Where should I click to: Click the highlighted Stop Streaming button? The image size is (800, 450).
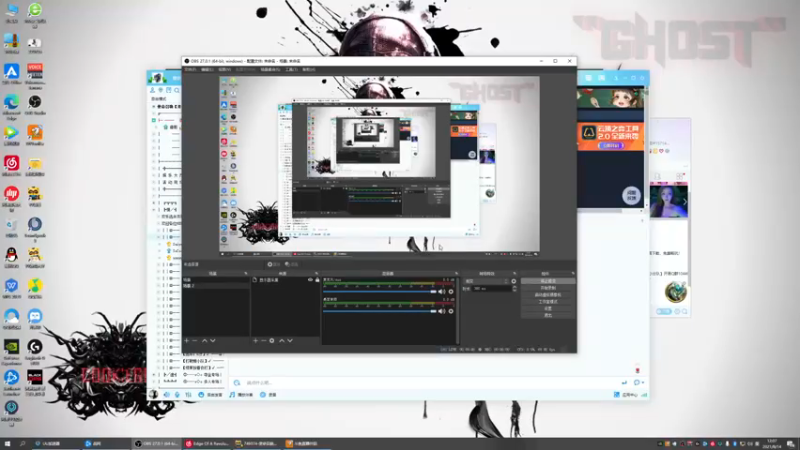click(x=548, y=281)
